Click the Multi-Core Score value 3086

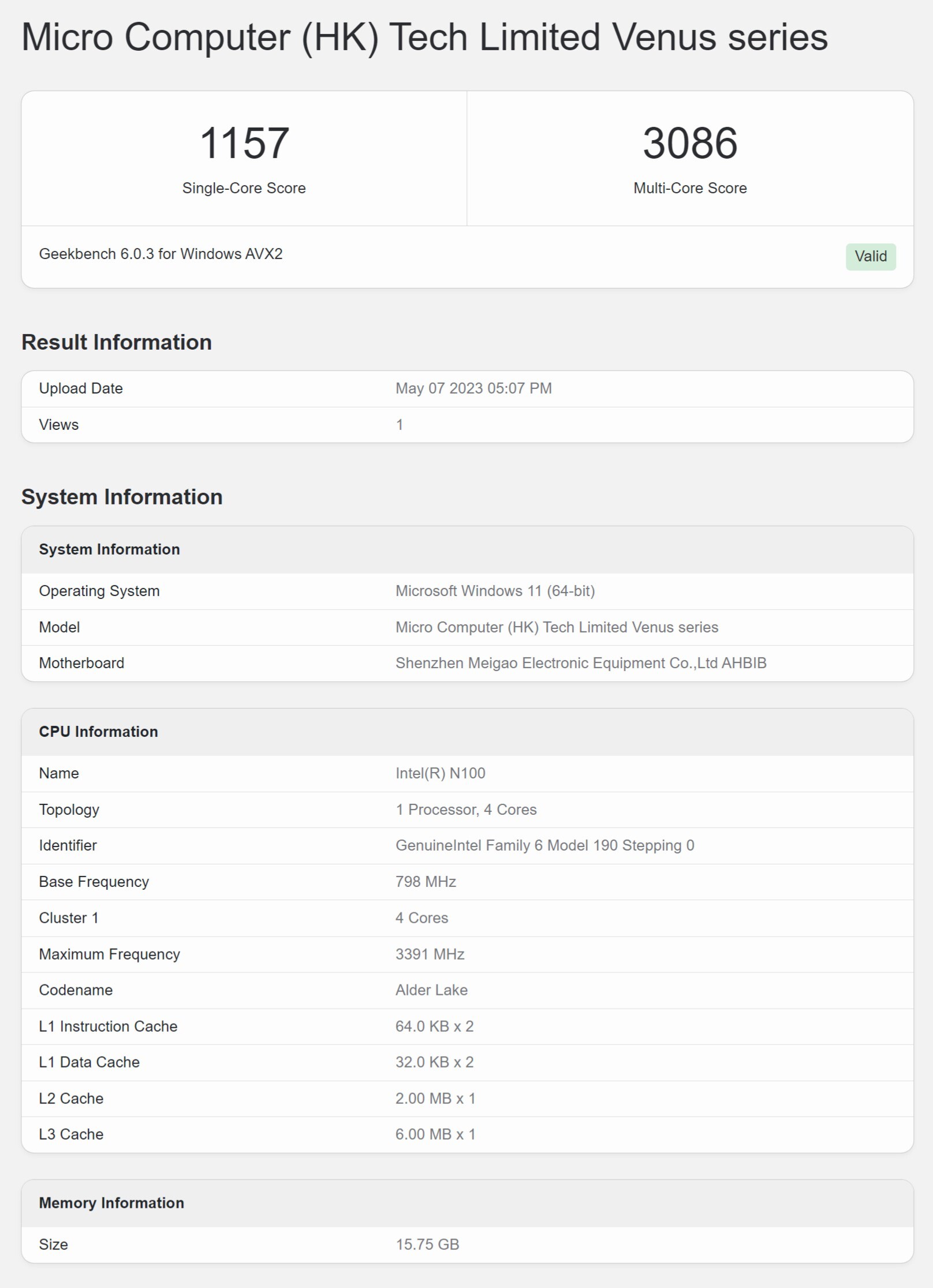click(x=690, y=143)
